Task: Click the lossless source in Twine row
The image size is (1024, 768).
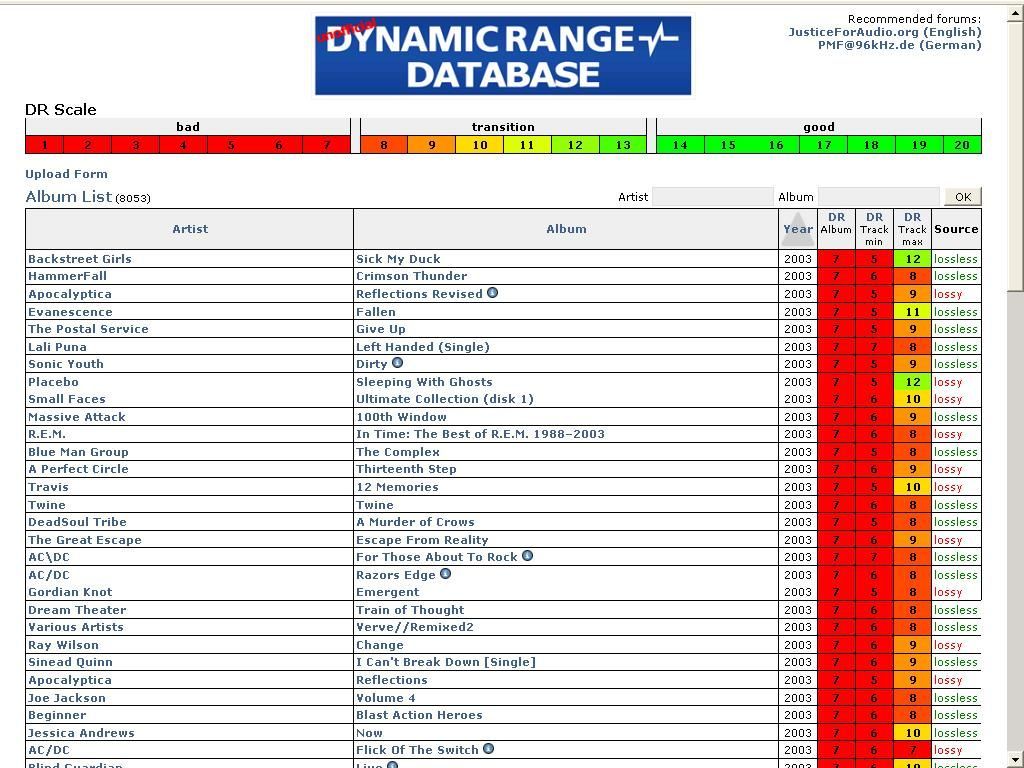Action: (956, 505)
